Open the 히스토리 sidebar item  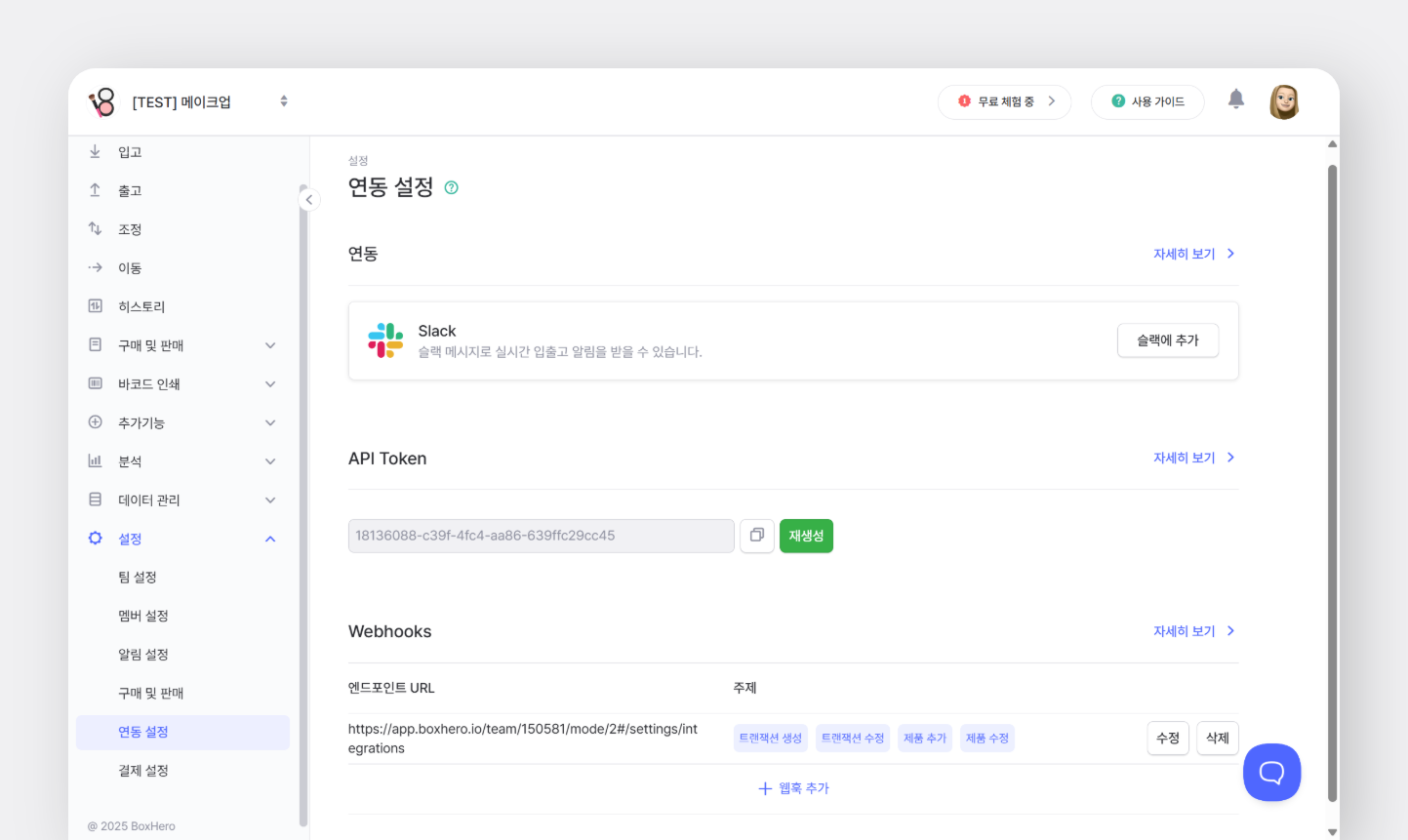tap(141, 306)
